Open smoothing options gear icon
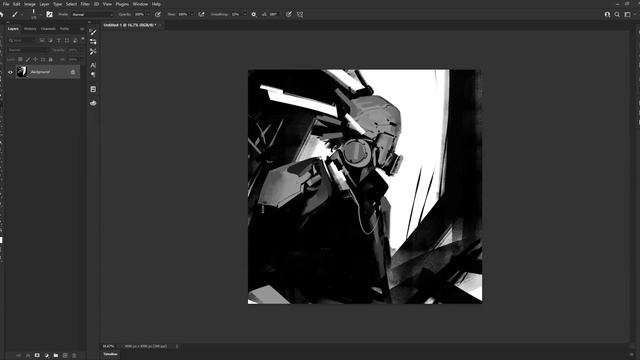 click(x=253, y=14)
